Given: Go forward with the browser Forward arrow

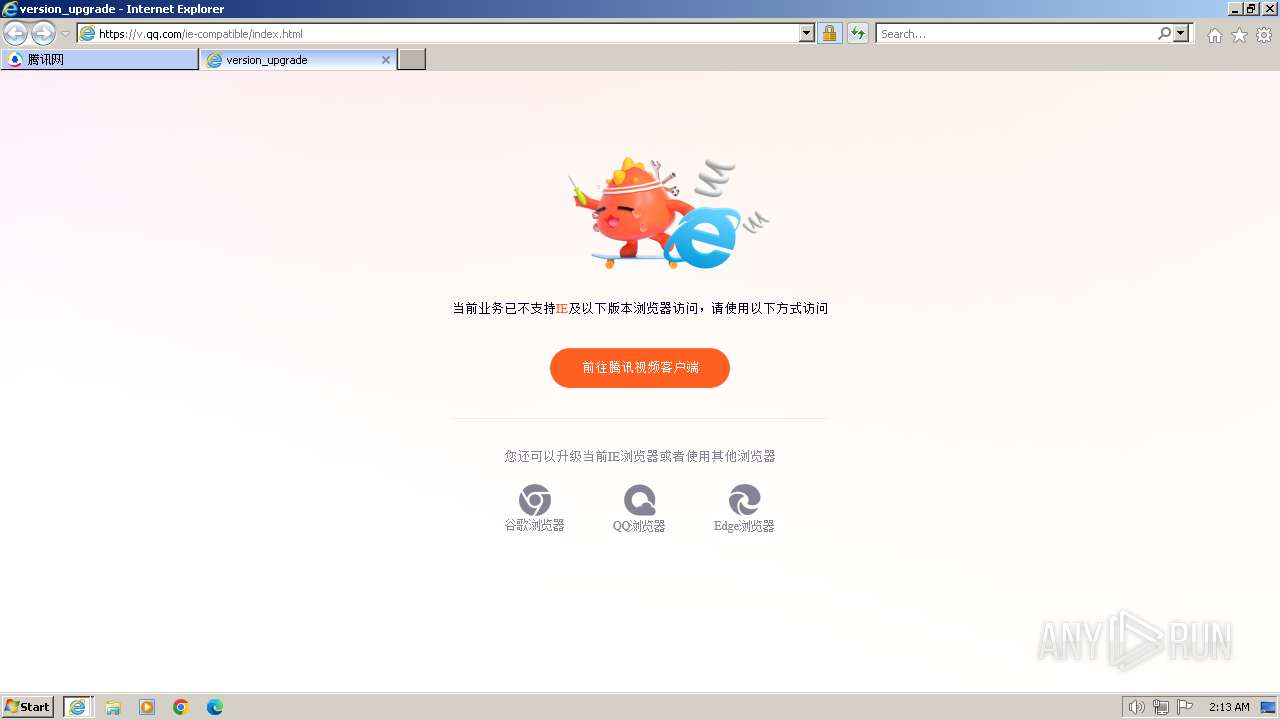Looking at the screenshot, I should pos(43,34).
